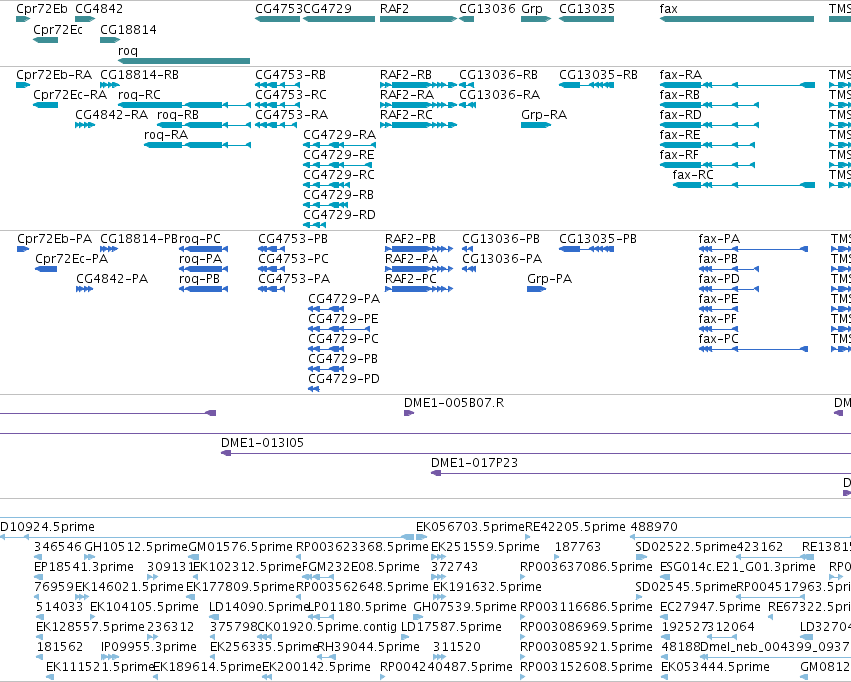
Task: Click transcript label fax-RD
Action: coord(680,114)
